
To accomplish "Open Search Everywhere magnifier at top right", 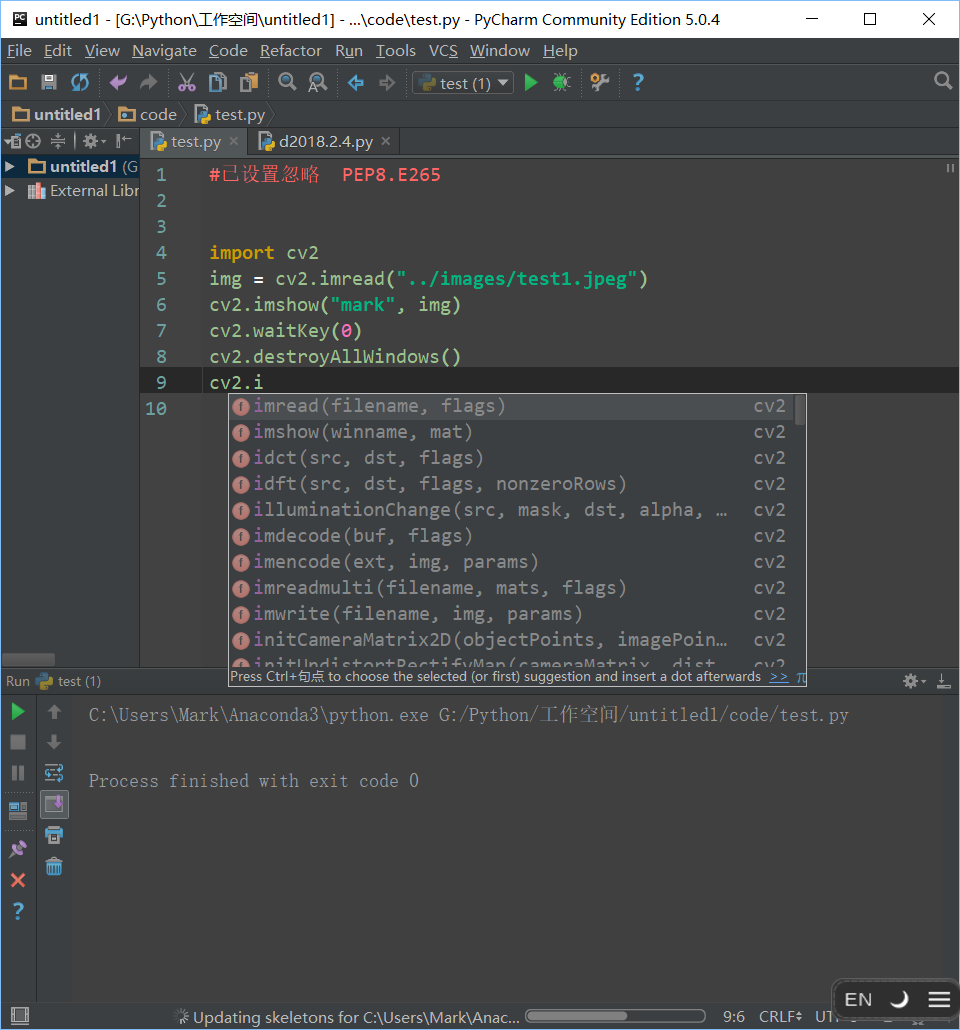I will (x=943, y=81).
